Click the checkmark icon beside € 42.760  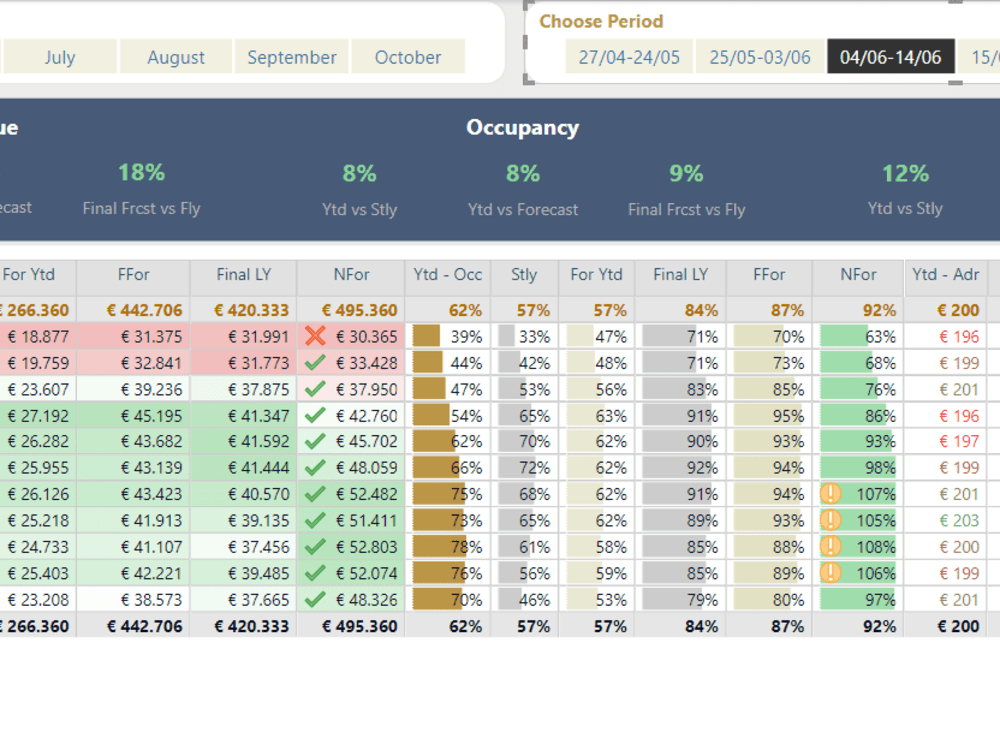pyautogui.click(x=315, y=415)
